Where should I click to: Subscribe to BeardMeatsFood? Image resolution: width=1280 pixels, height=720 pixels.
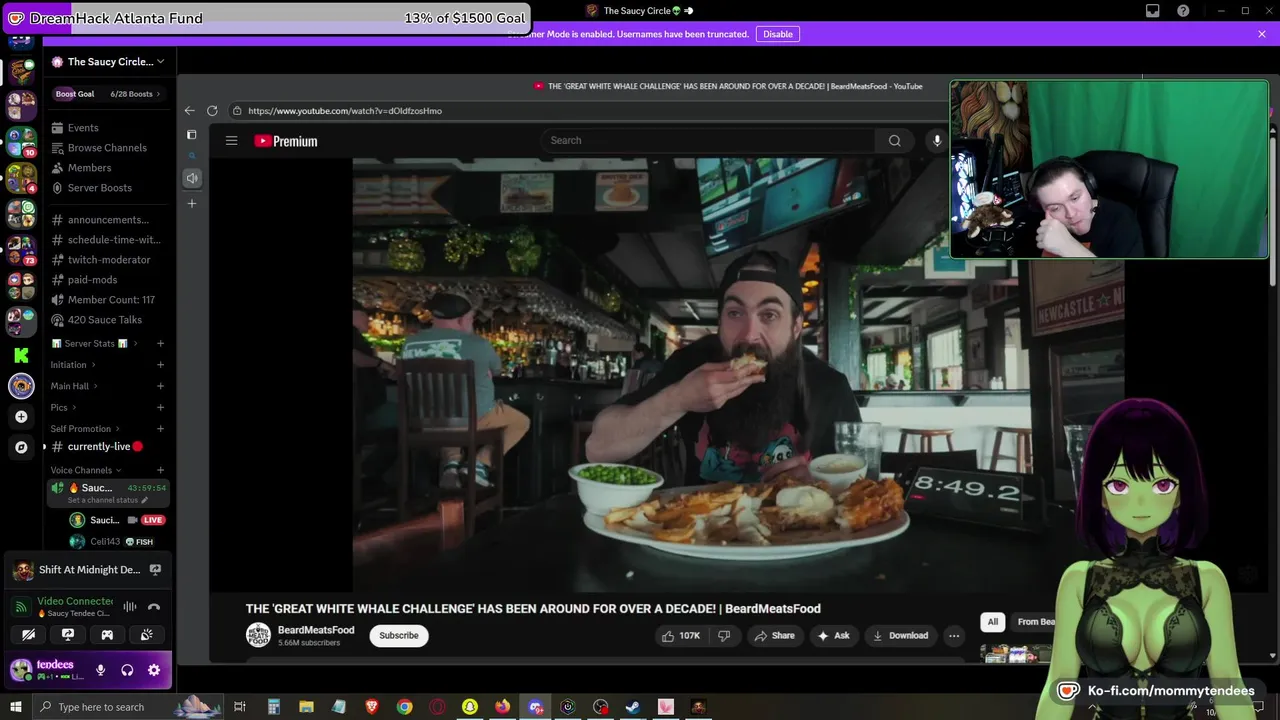point(399,635)
